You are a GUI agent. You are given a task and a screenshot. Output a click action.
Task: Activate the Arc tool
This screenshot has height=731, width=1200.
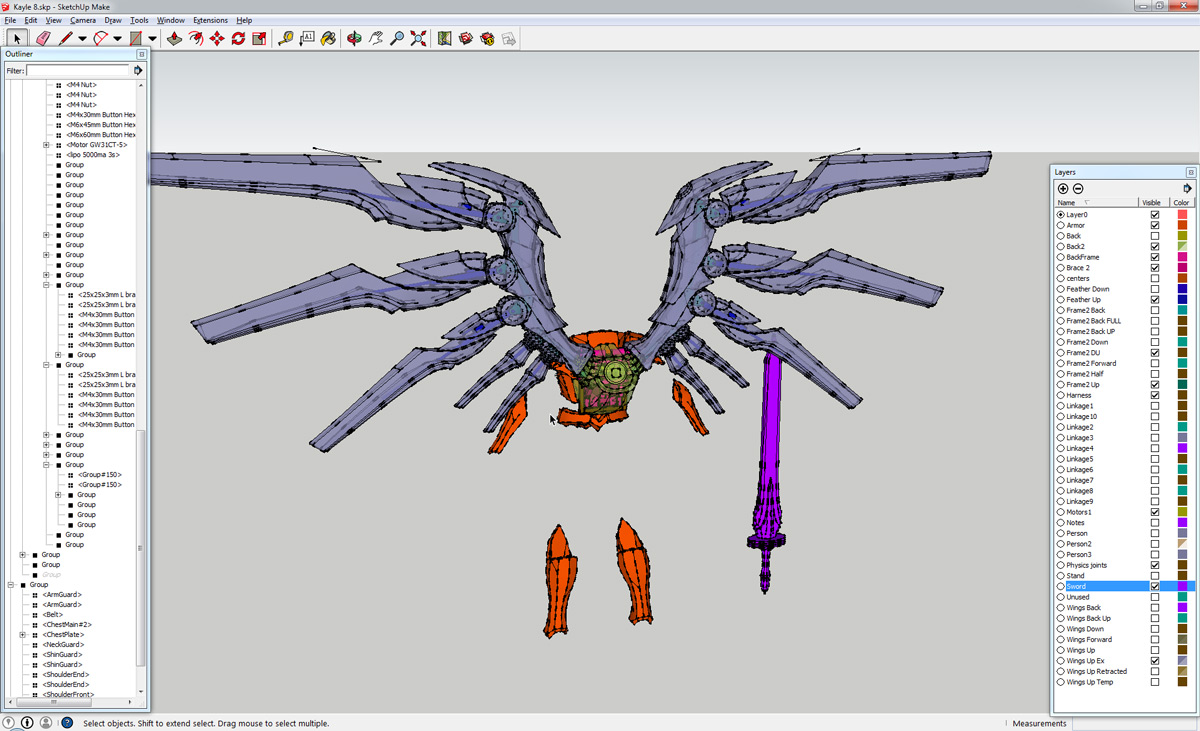click(x=100, y=39)
